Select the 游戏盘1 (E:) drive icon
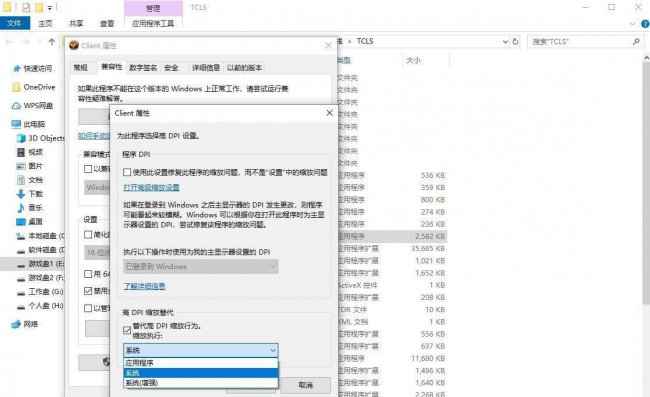Image resolution: width=650 pixels, height=397 pixels. click(21, 264)
